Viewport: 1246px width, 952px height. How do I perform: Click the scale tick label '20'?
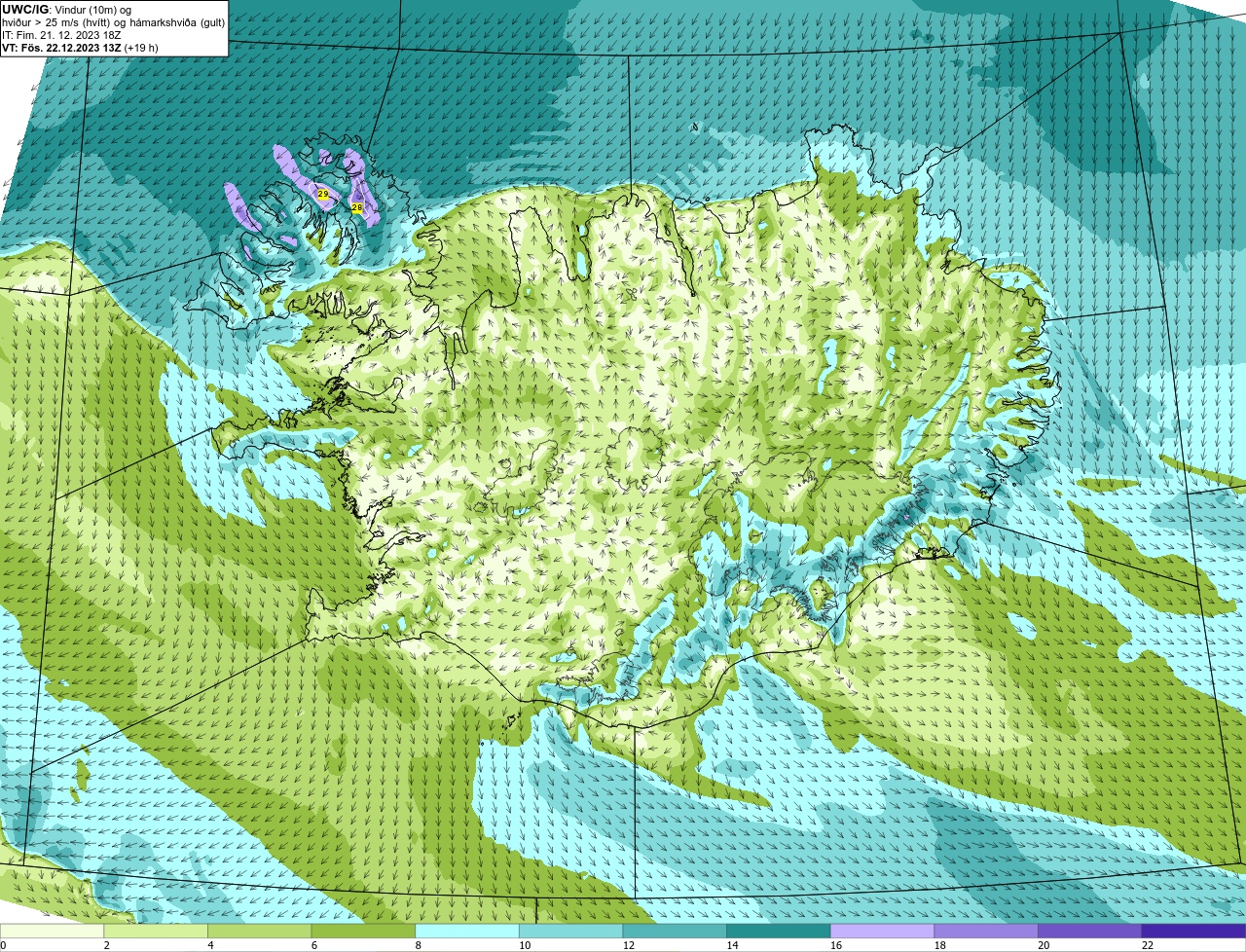click(1044, 945)
